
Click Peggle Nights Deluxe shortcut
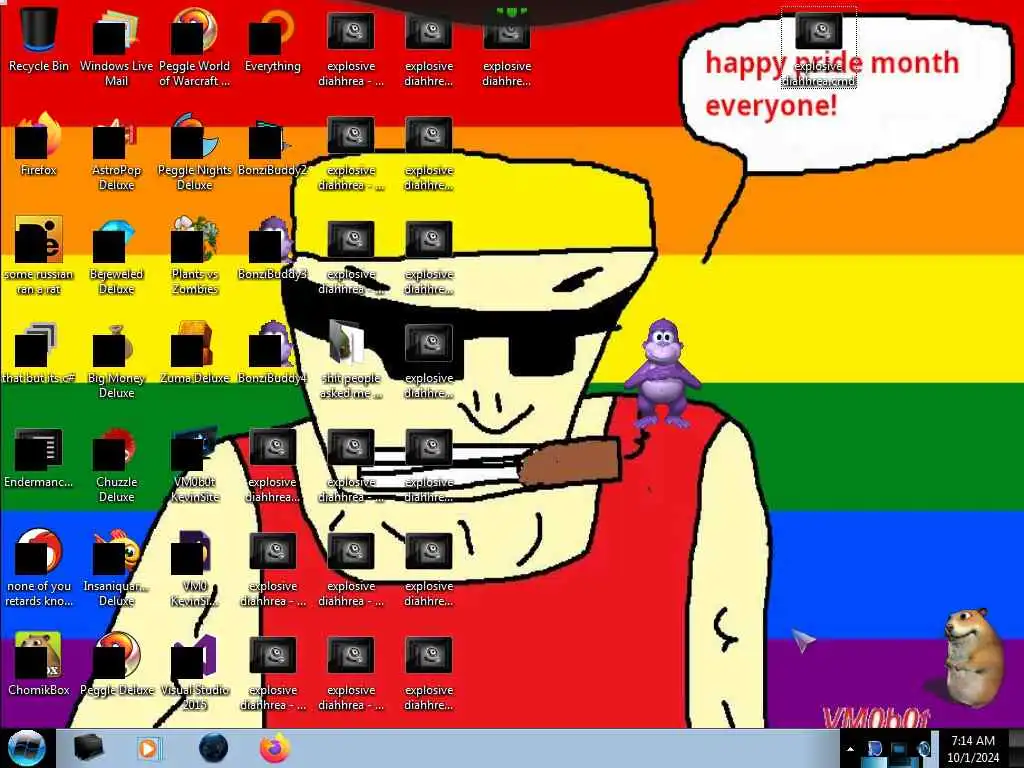(x=194, y=152)
